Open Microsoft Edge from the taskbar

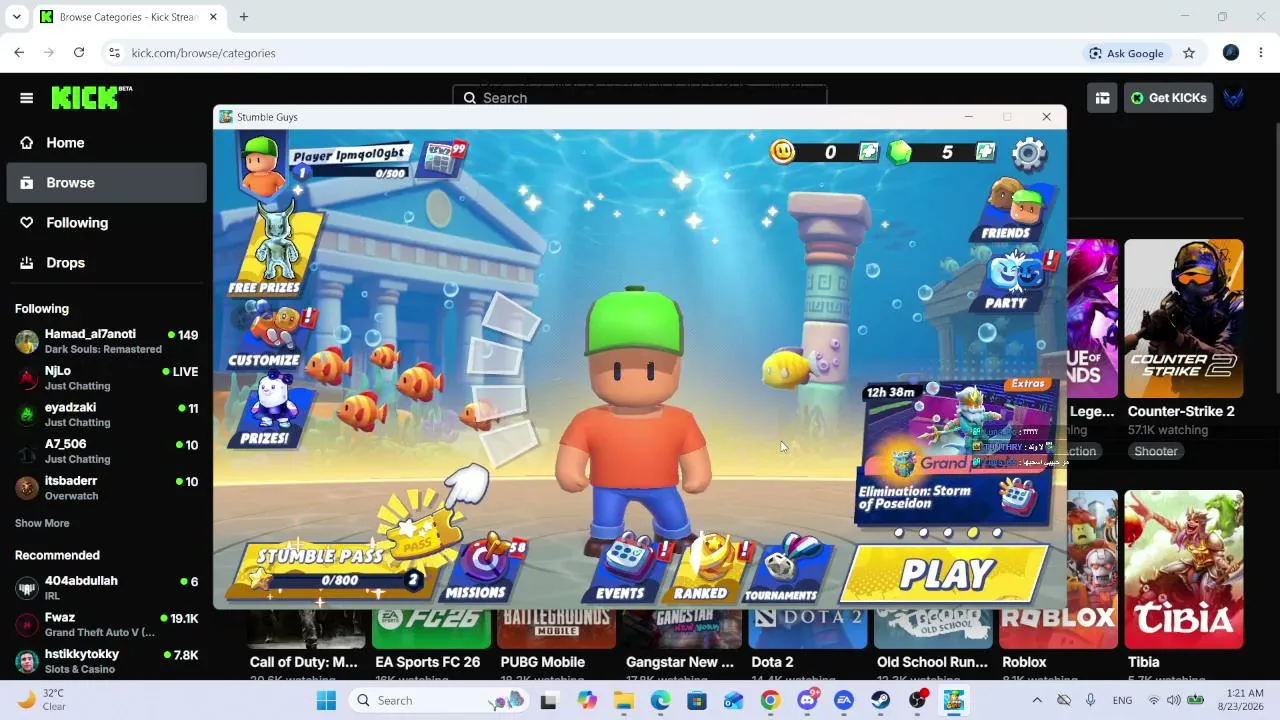click(x=660, y=701)
